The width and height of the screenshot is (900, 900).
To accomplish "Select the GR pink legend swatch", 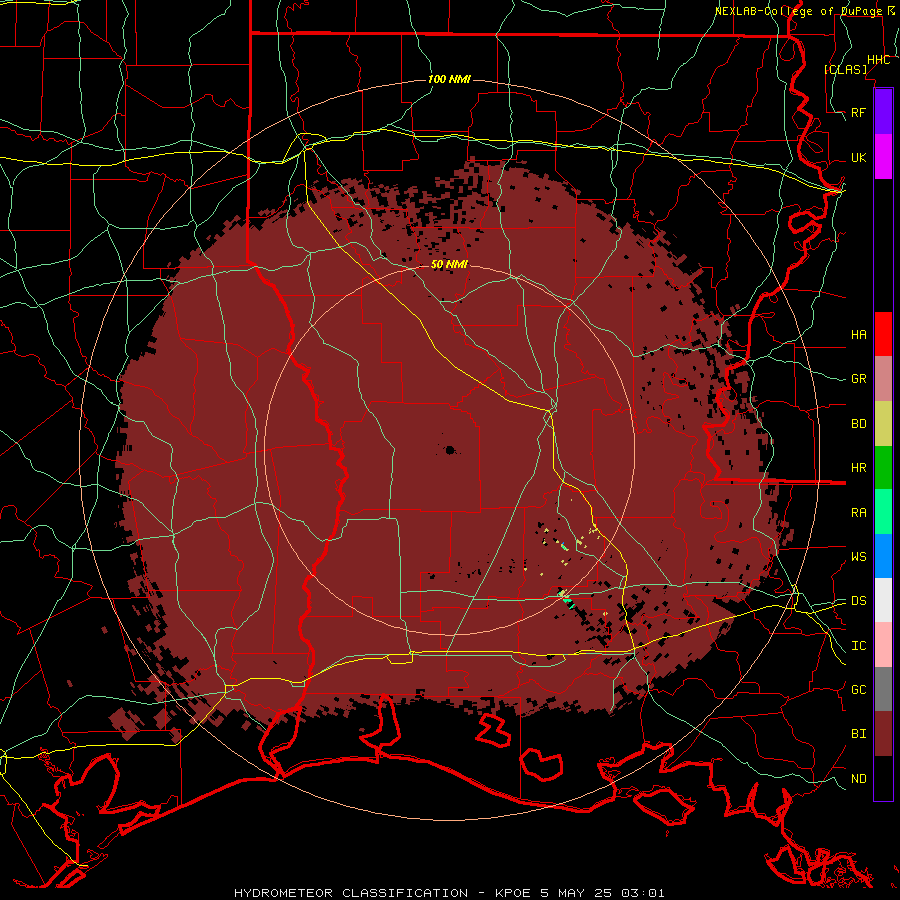I will click(883, 379).
